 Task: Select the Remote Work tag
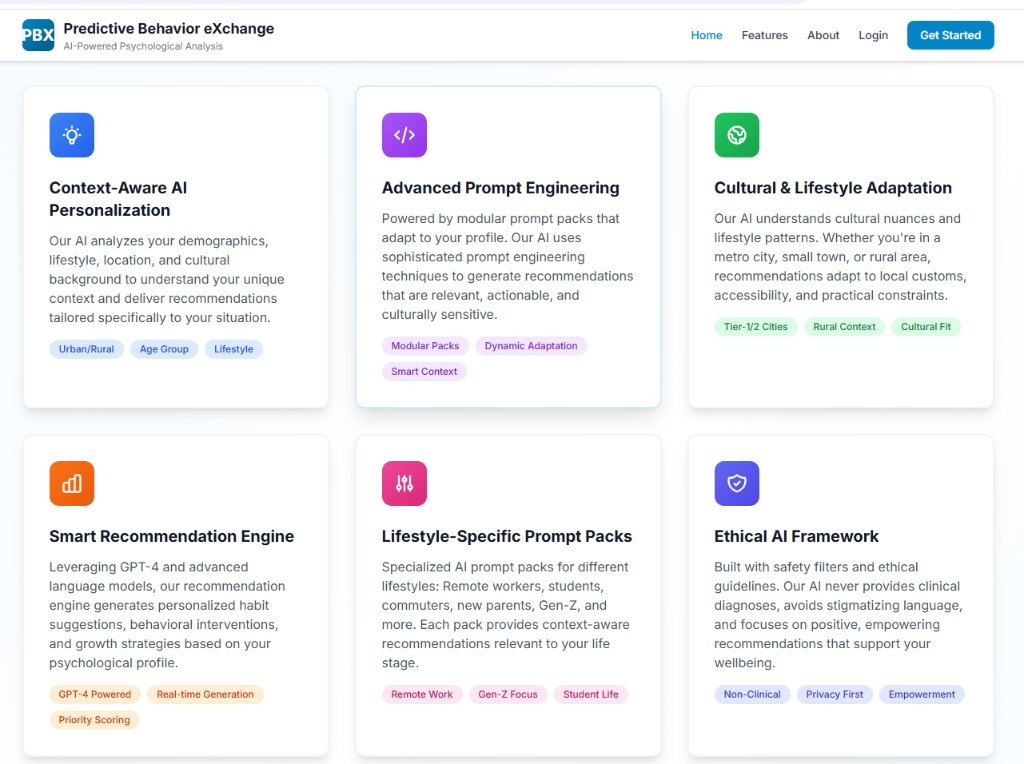[422, 694]
